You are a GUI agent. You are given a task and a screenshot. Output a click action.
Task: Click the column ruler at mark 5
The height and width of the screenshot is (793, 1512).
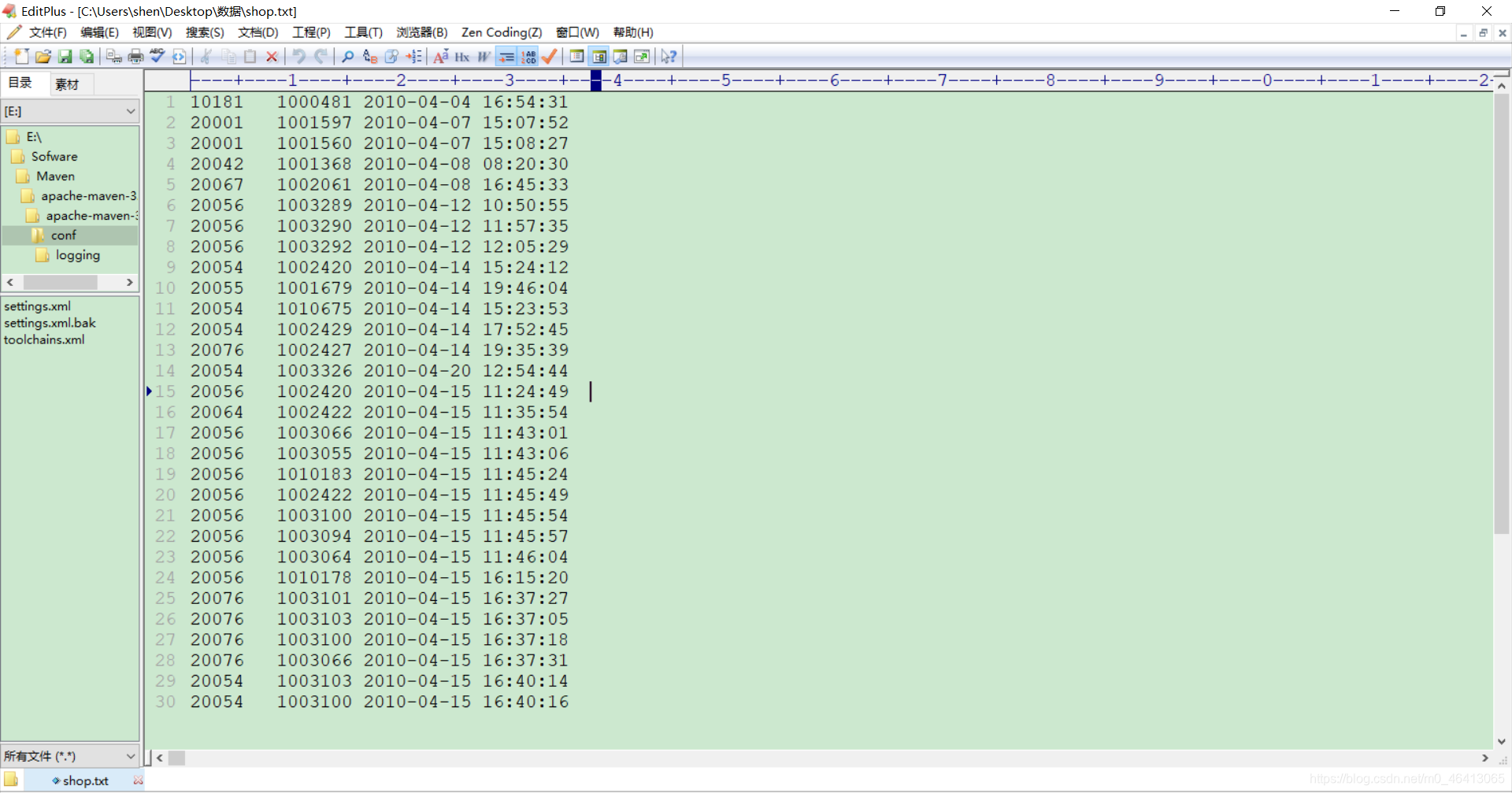coord(725,80)
